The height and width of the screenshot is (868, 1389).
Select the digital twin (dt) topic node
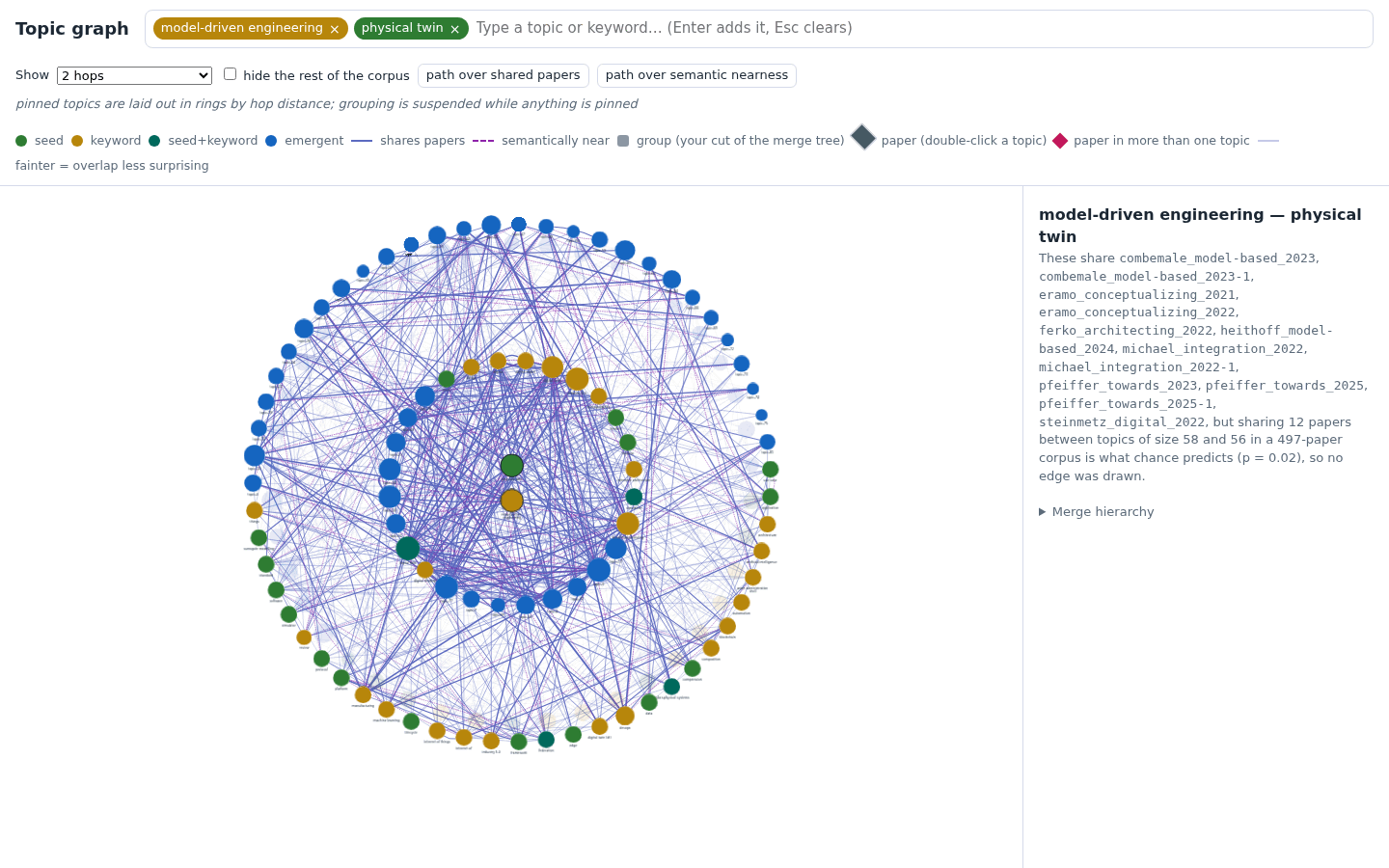pos(600,726)
